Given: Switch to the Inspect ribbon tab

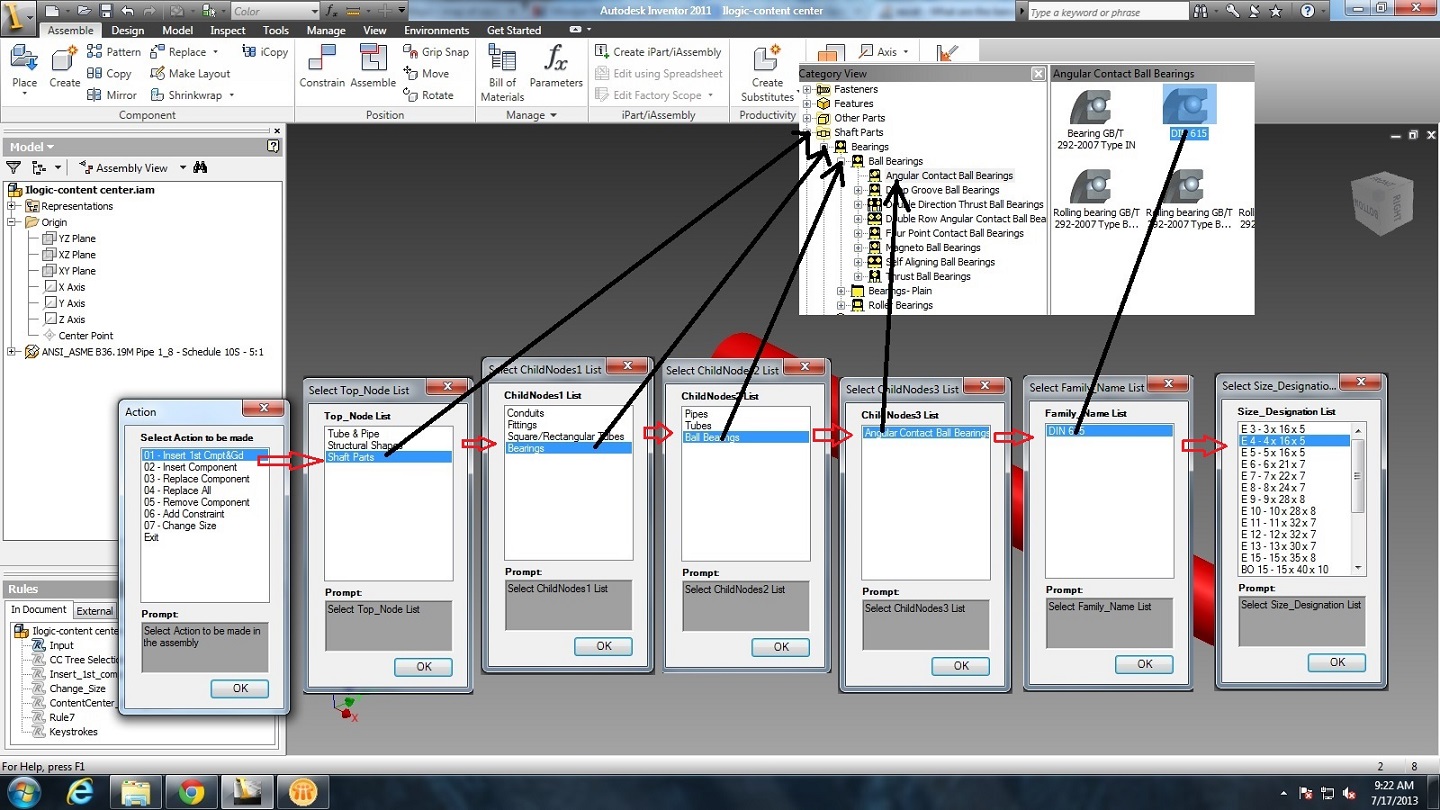Looking at the screenshot, I should (228, 30).
